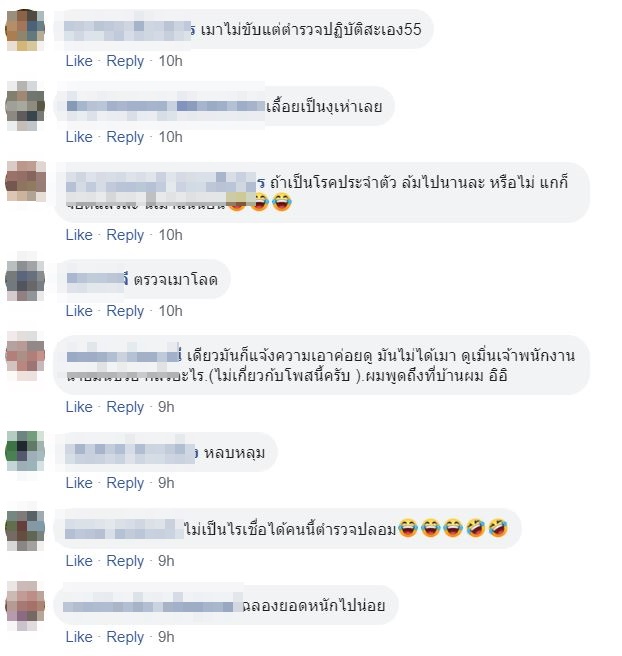This screenshot has width=622, height=656.
Task: Like the ถ้าเป็นโรคประจำตัว comment
Action: point(79,235)
